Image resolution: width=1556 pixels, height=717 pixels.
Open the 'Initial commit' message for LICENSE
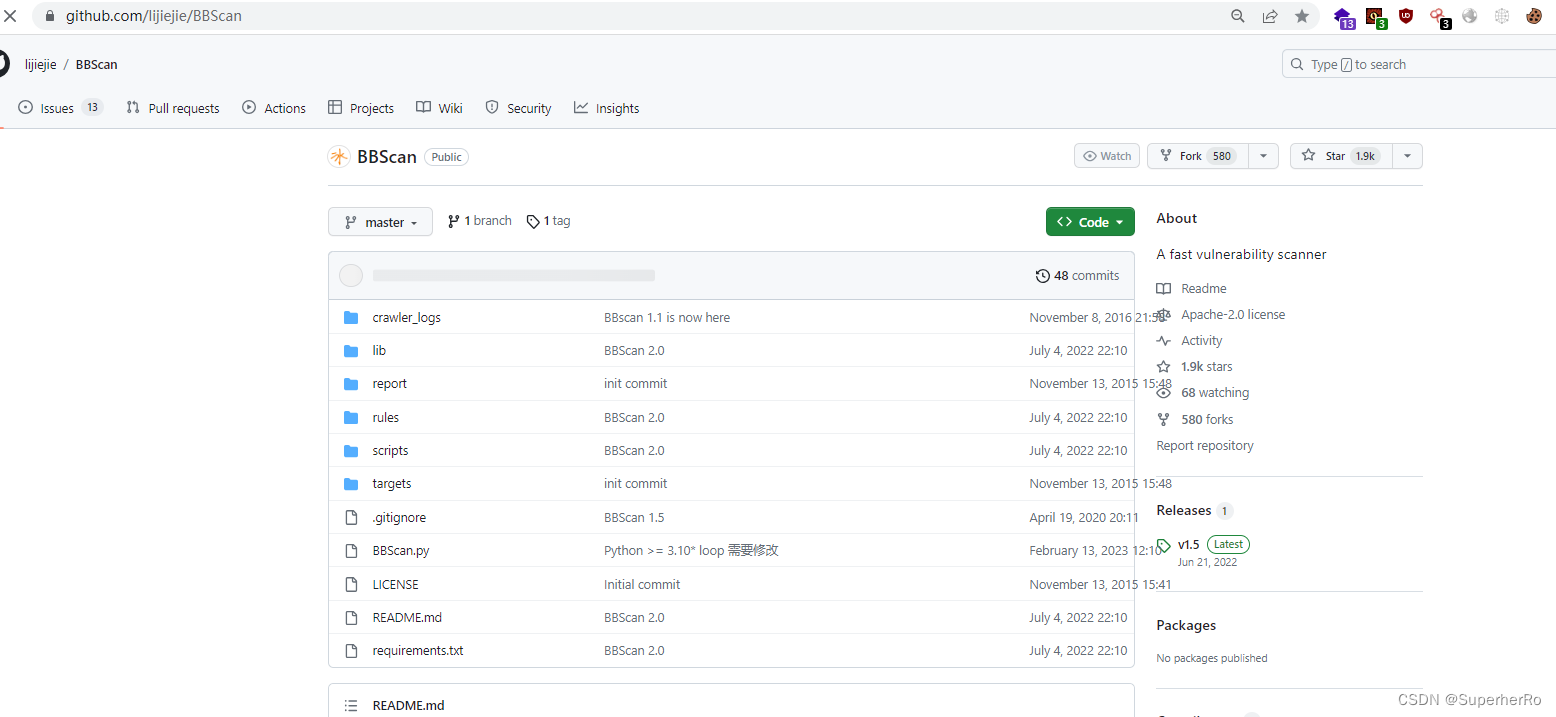point(642,584)
